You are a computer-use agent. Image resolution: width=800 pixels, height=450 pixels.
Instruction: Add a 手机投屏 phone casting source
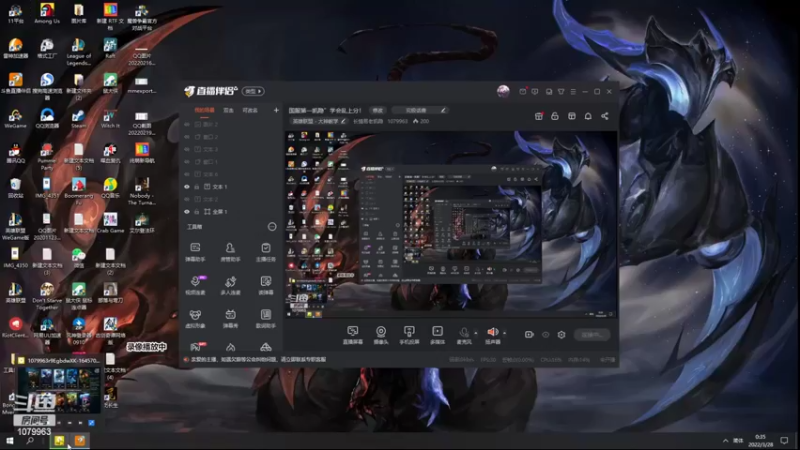point(409,335)
